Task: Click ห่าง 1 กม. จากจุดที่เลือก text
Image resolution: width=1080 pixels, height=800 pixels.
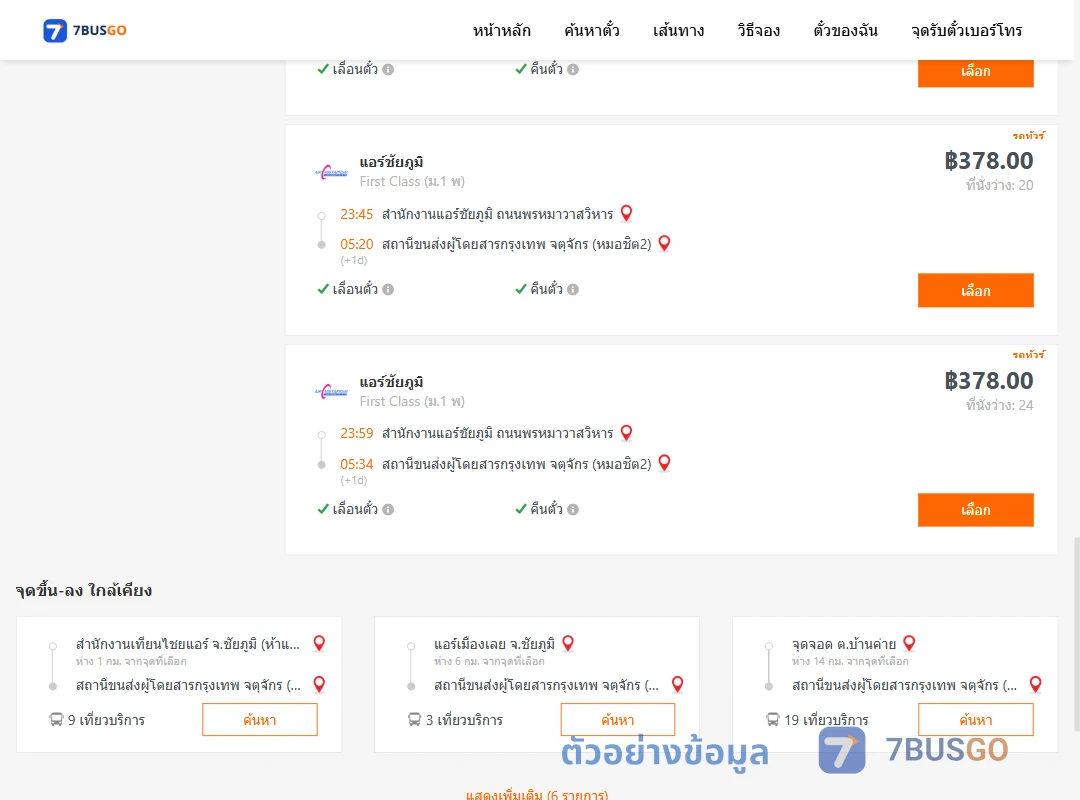Action: coord(131,661)
